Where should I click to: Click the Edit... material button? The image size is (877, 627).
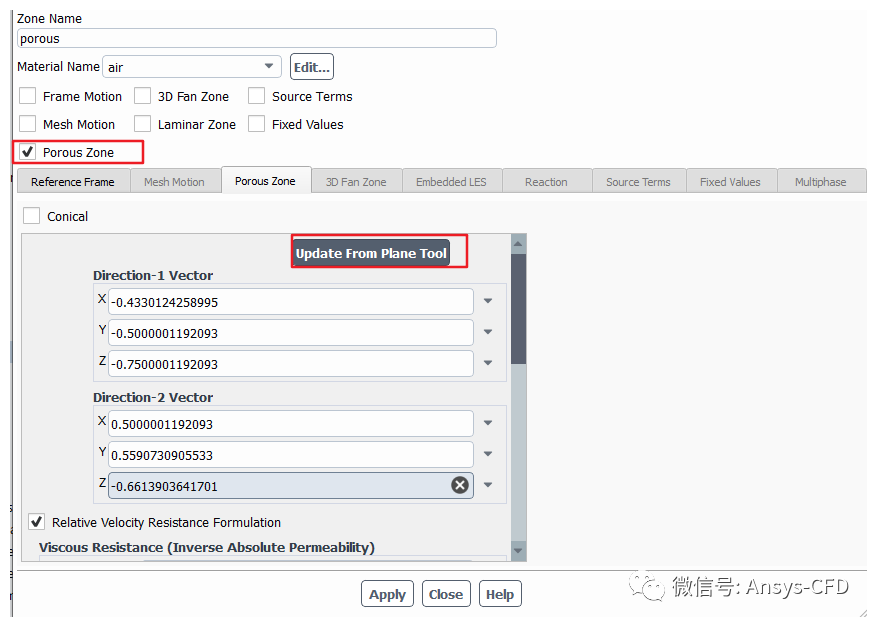(312, 67)
